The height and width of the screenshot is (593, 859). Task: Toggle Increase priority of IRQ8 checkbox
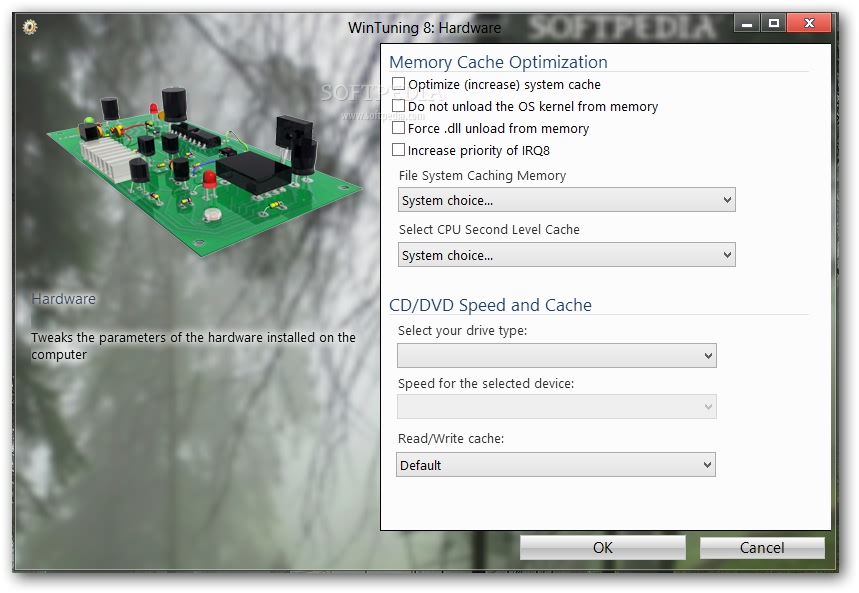(398, 150)
